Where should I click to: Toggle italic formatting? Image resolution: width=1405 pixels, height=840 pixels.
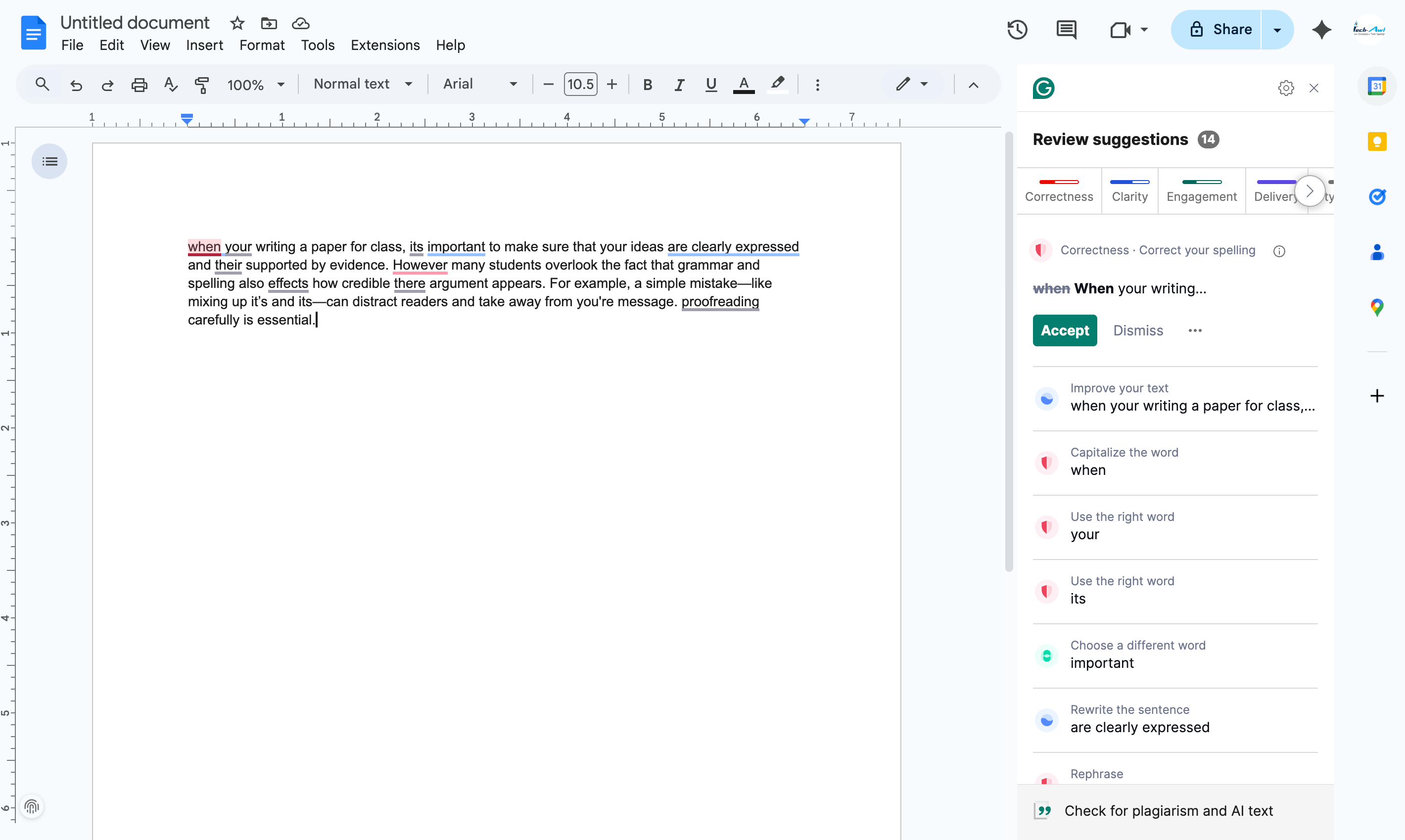click(679, 84)
